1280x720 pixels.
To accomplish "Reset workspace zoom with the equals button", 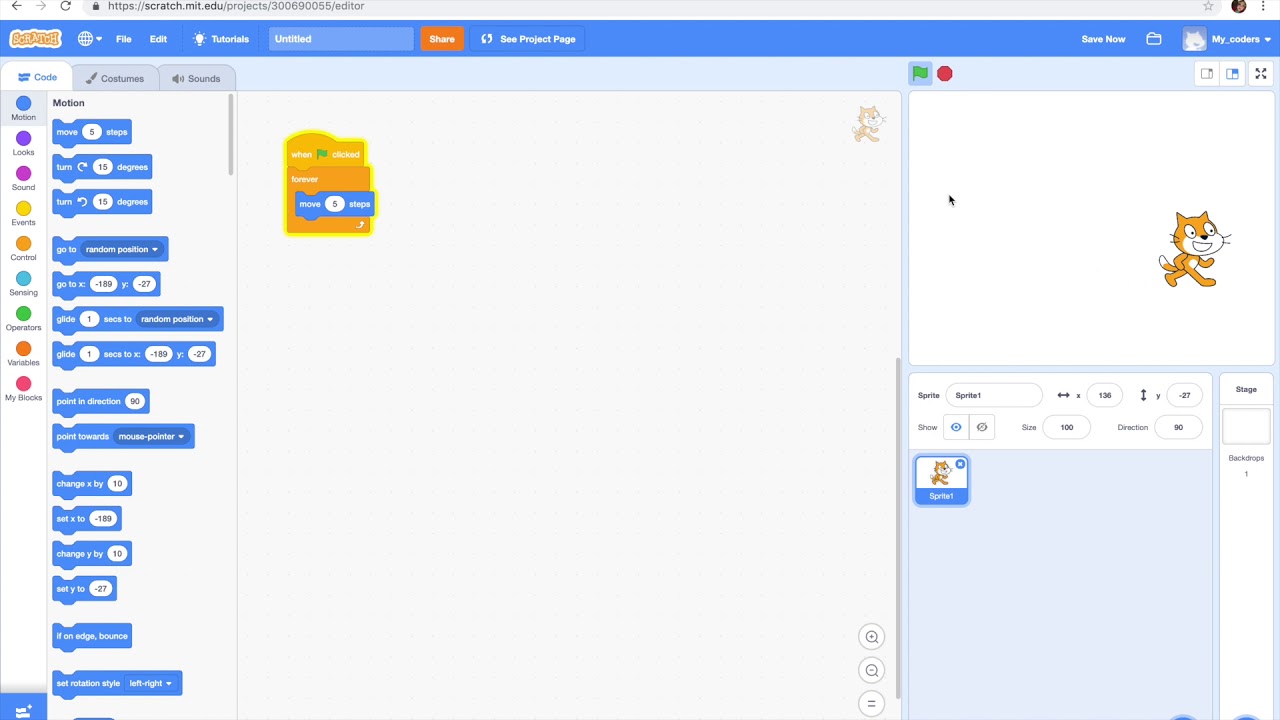I will [x=872, y=704].
